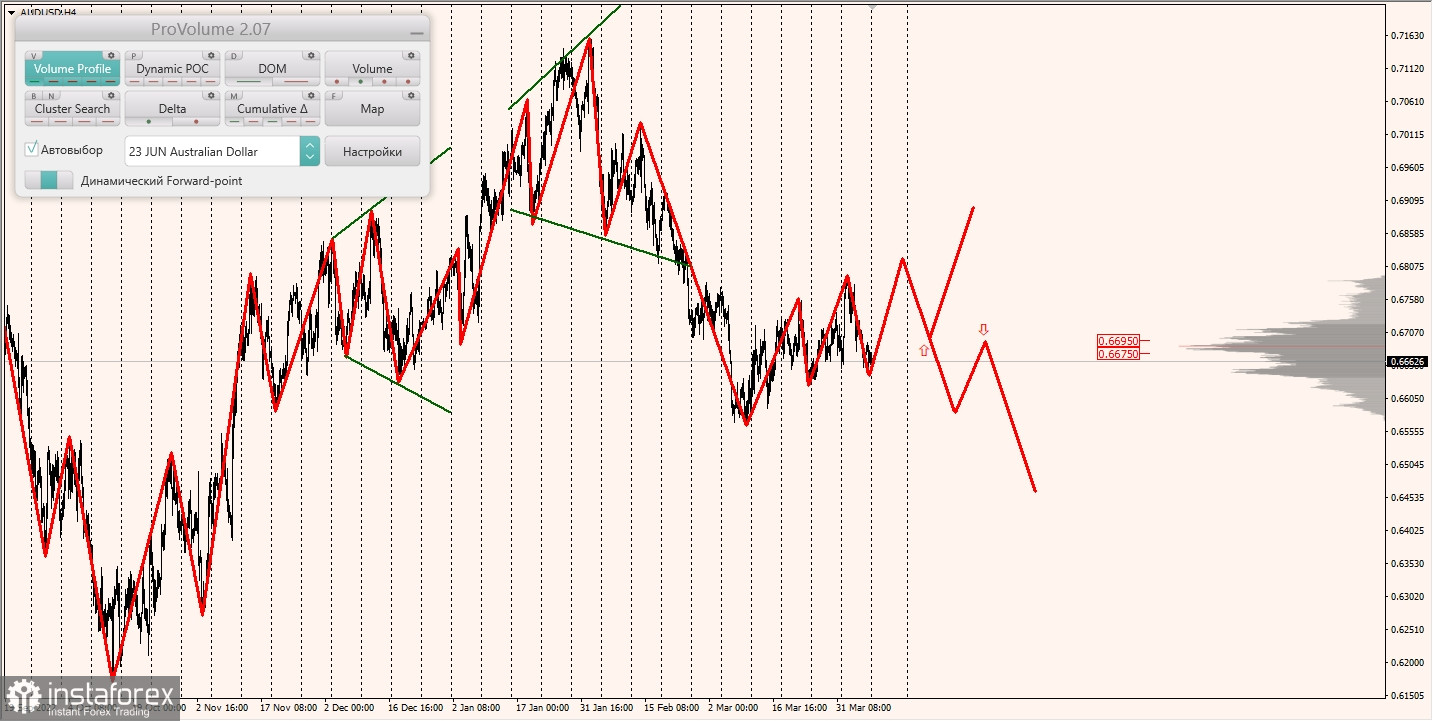Click the 0.66950 price level label
Image resolution: width=1433 pixels, height=721 pixels.
click(x=1118, y=341)
